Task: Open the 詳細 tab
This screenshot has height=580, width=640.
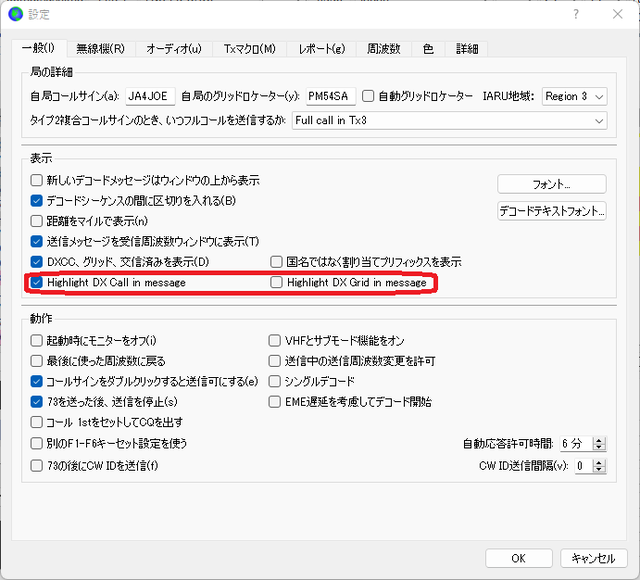Action: click(467, 49)
